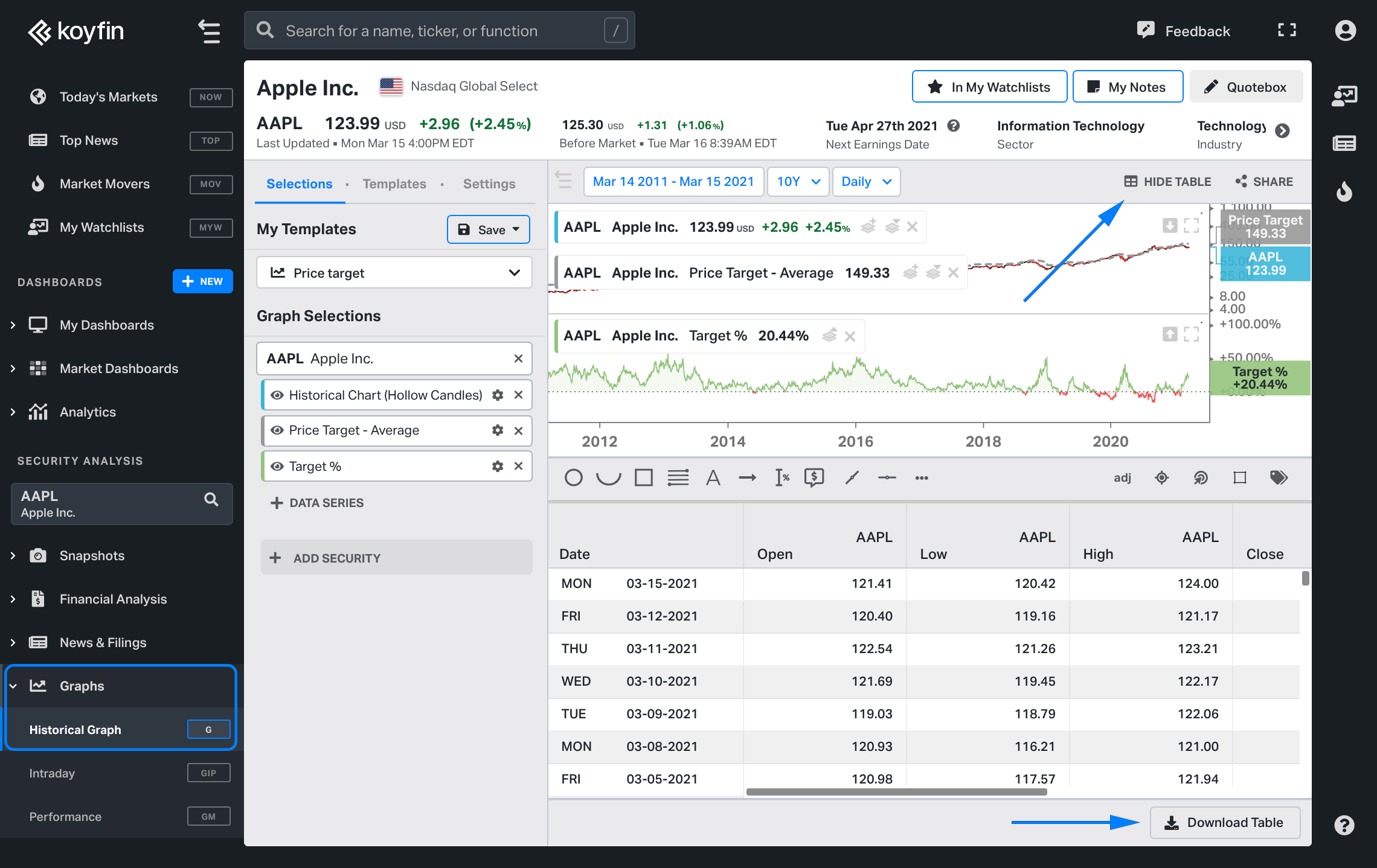Add a new Data Series
The height and width of the screenshot is (868, 1377).
click(x=317, y=503)
